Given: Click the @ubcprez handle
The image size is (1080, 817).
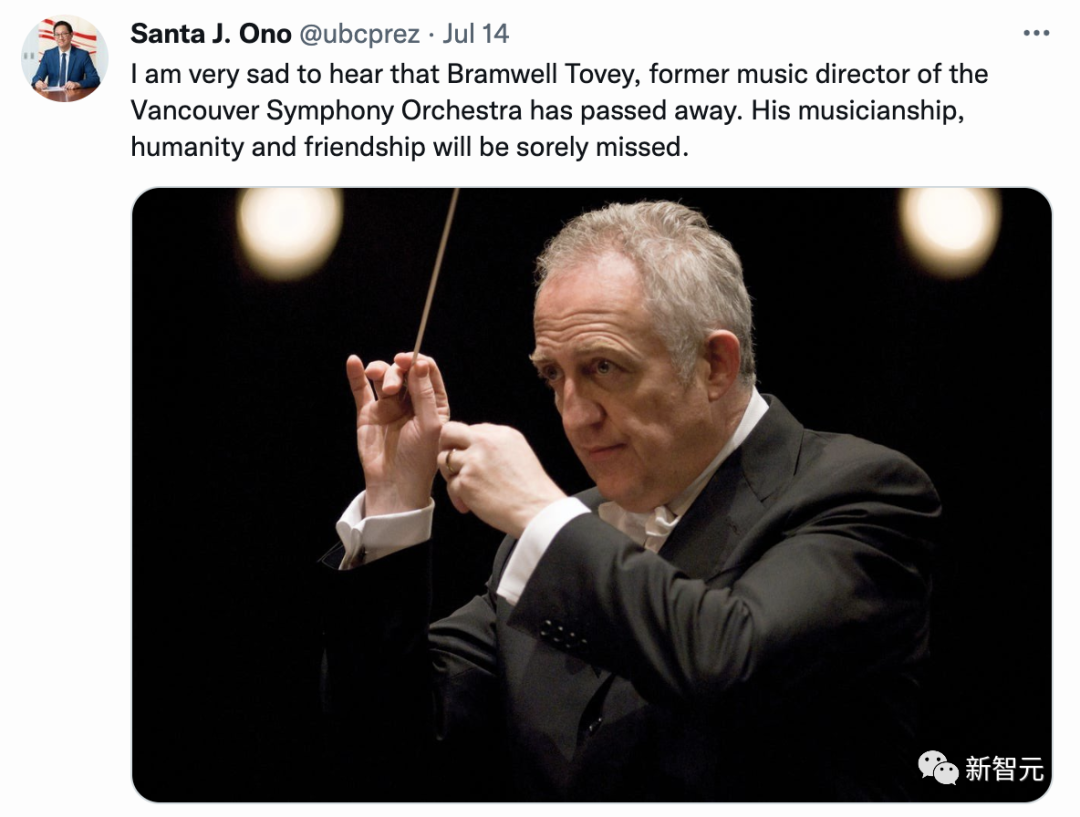Looking at the screenshot, I should [360, 34].
